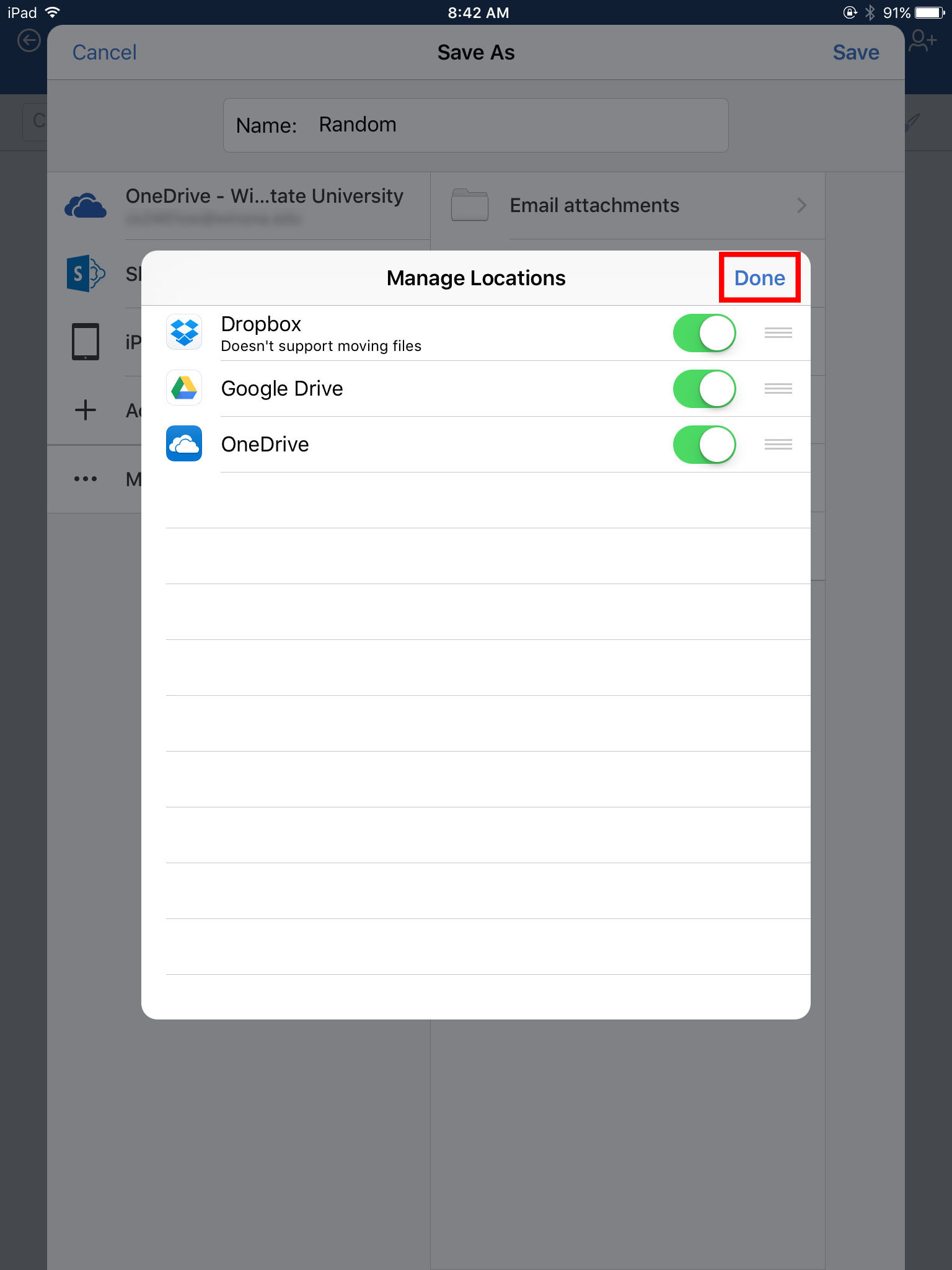Disable the Dropbox location toggle
The image size is (952, 1270).
(704, 333)
